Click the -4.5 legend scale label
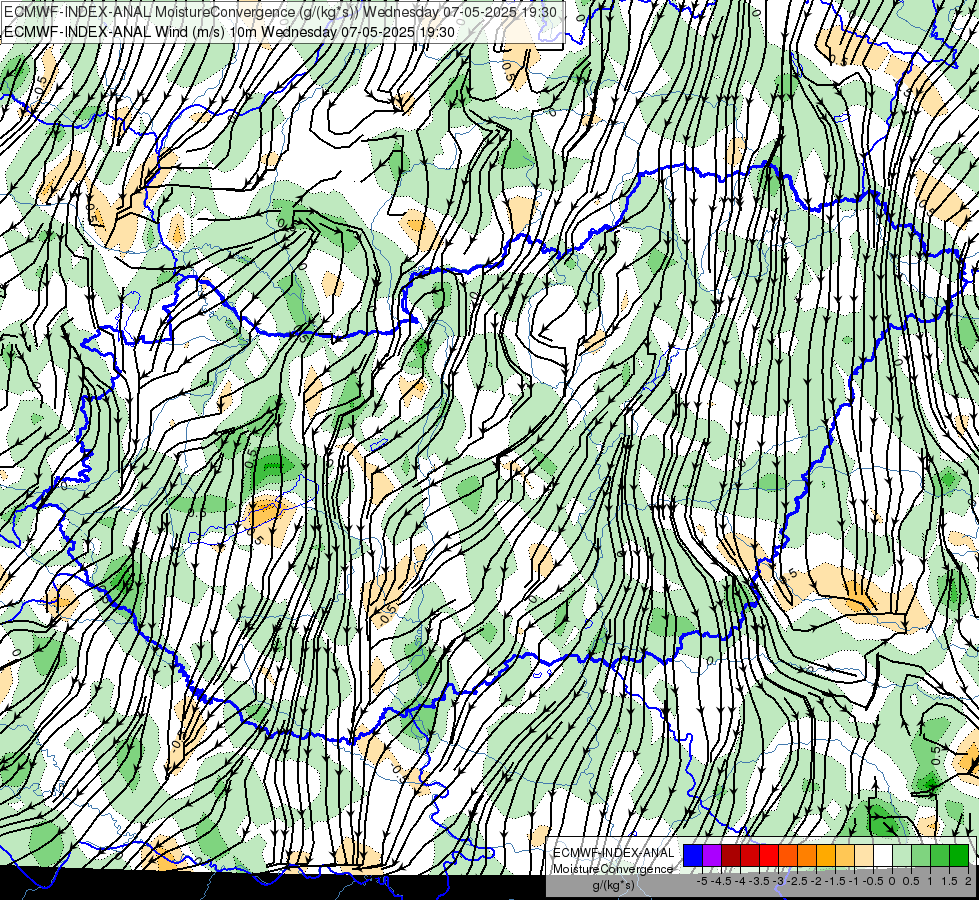 [721, 881]
